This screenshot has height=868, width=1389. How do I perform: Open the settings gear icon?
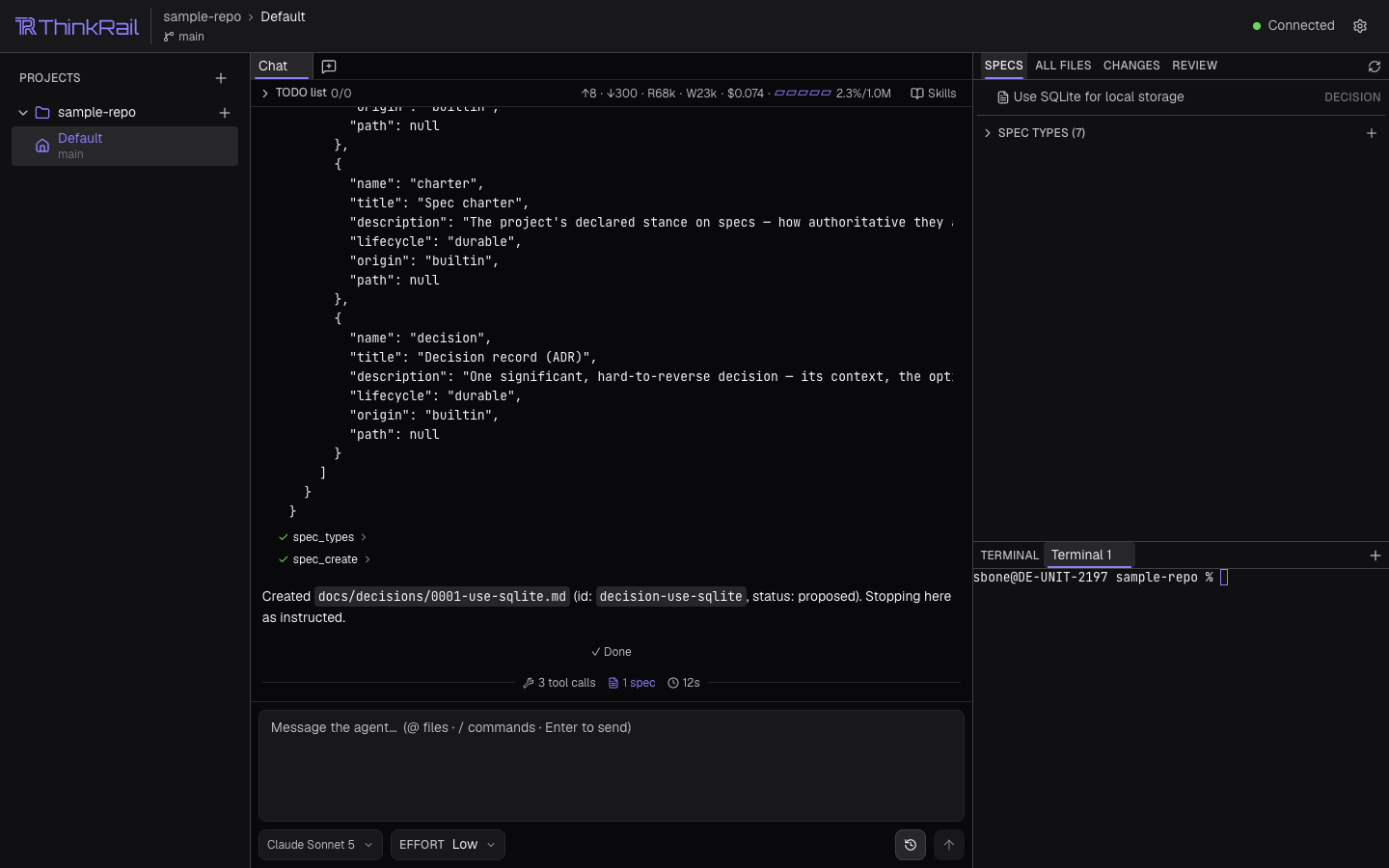coord(1360,26)
